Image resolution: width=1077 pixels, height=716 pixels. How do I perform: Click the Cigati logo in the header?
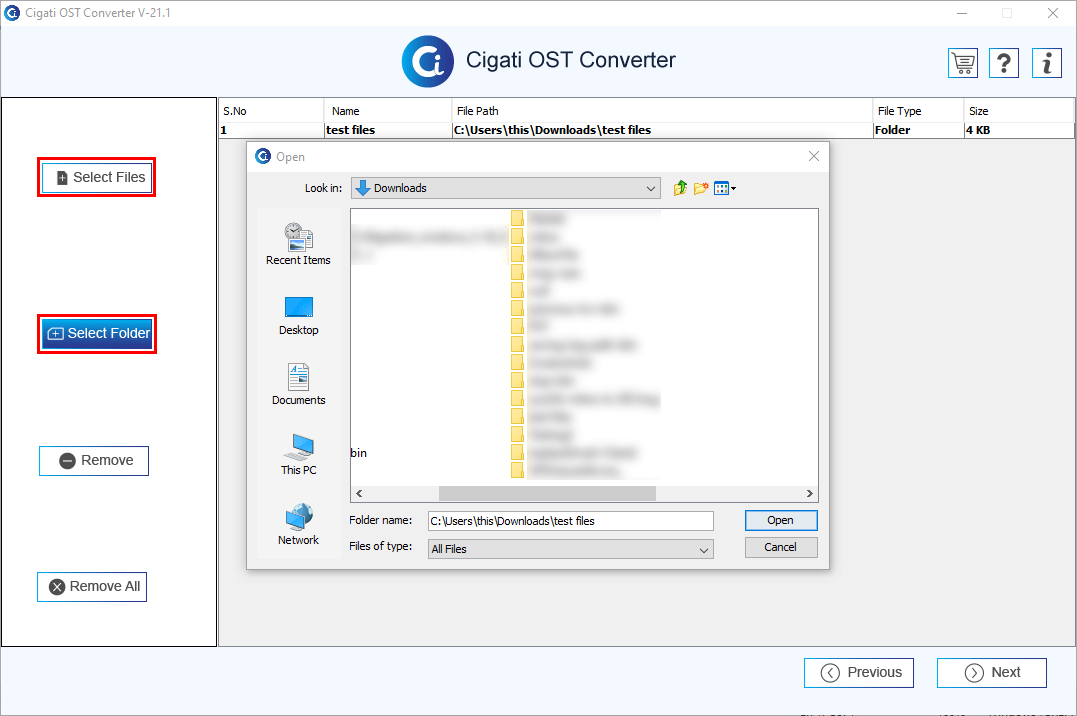point(427,61)
